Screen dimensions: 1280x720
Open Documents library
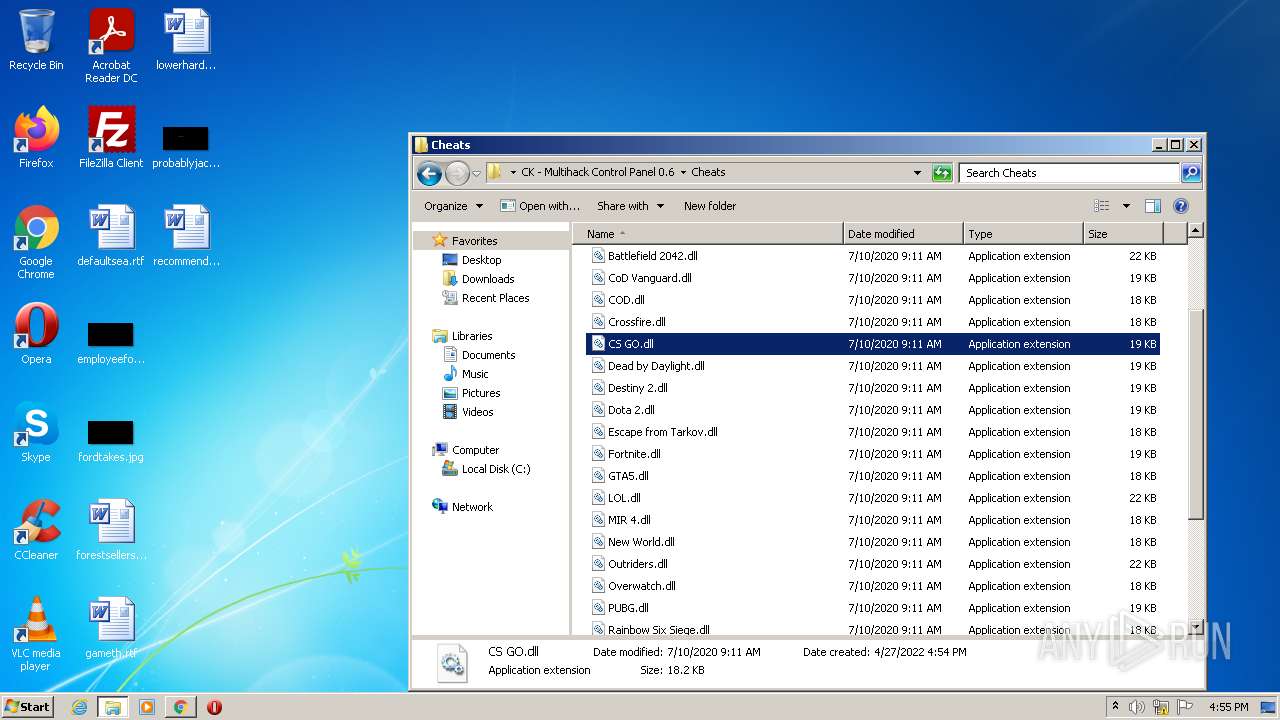pos(488,355)
